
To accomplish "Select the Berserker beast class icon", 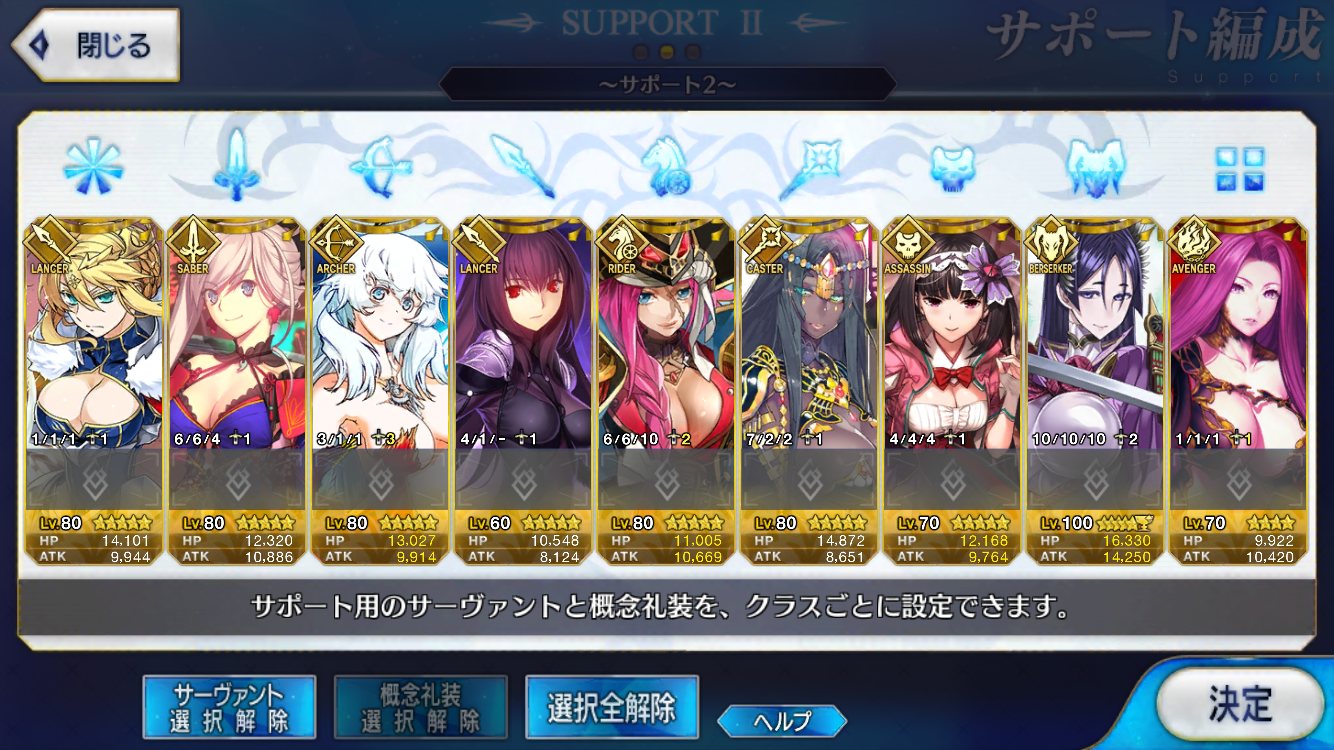I will click(x=1096, y=166).
